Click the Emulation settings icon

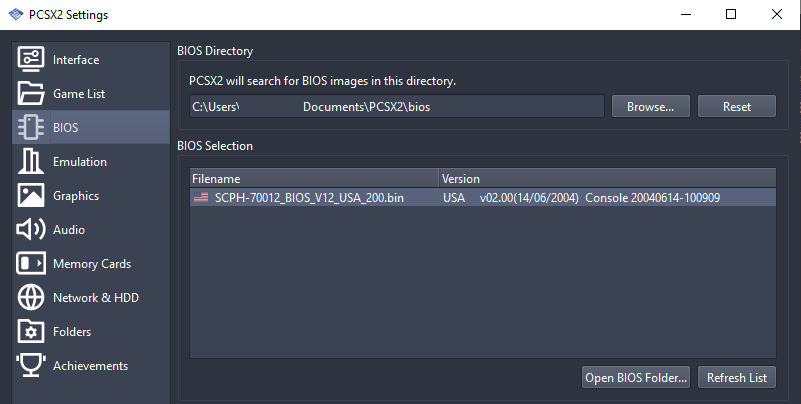click(31, 162)
